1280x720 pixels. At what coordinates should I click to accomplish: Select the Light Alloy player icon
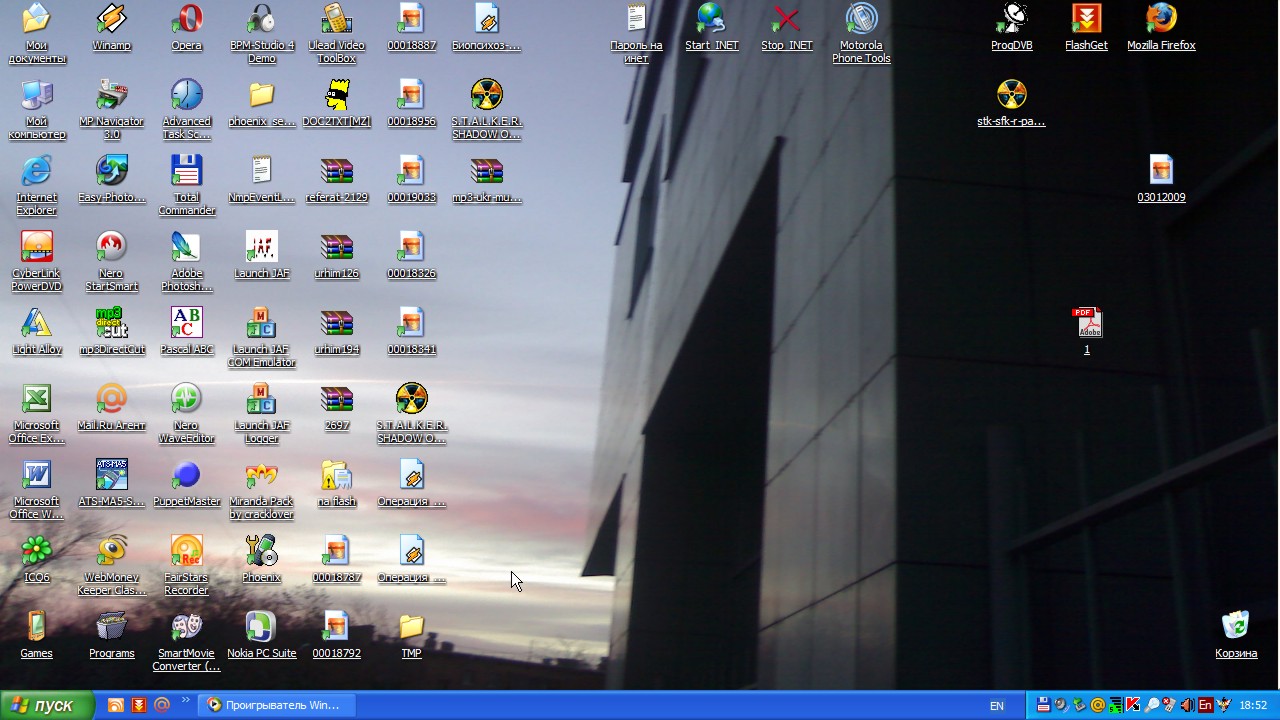[x=36, y=330]
